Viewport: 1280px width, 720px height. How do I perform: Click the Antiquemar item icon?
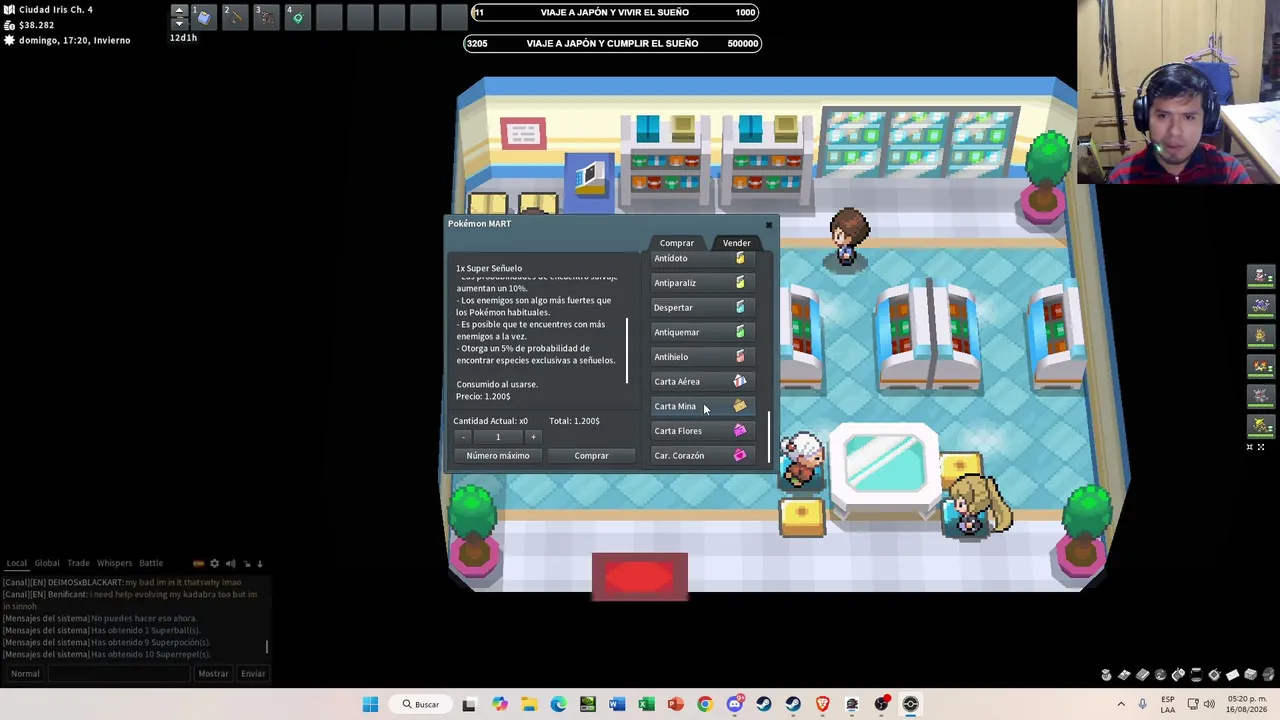tap(740, 332)
